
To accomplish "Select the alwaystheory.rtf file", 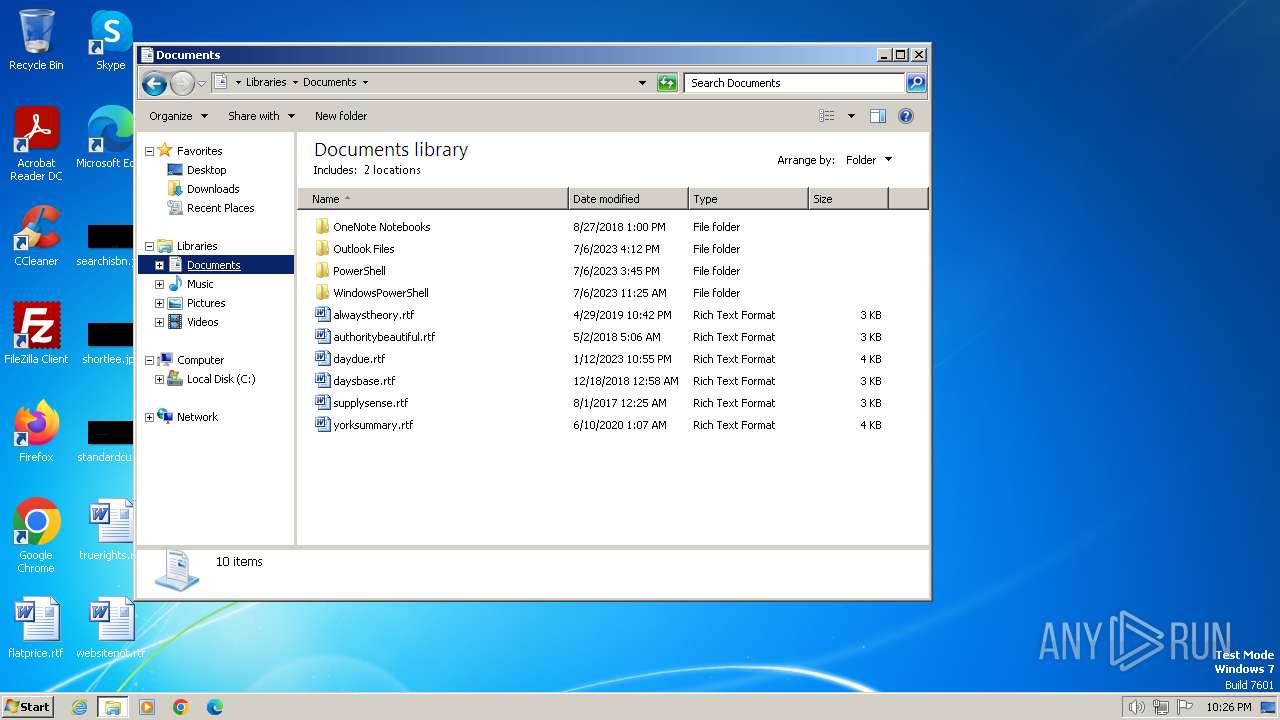I will coord(373,315).
